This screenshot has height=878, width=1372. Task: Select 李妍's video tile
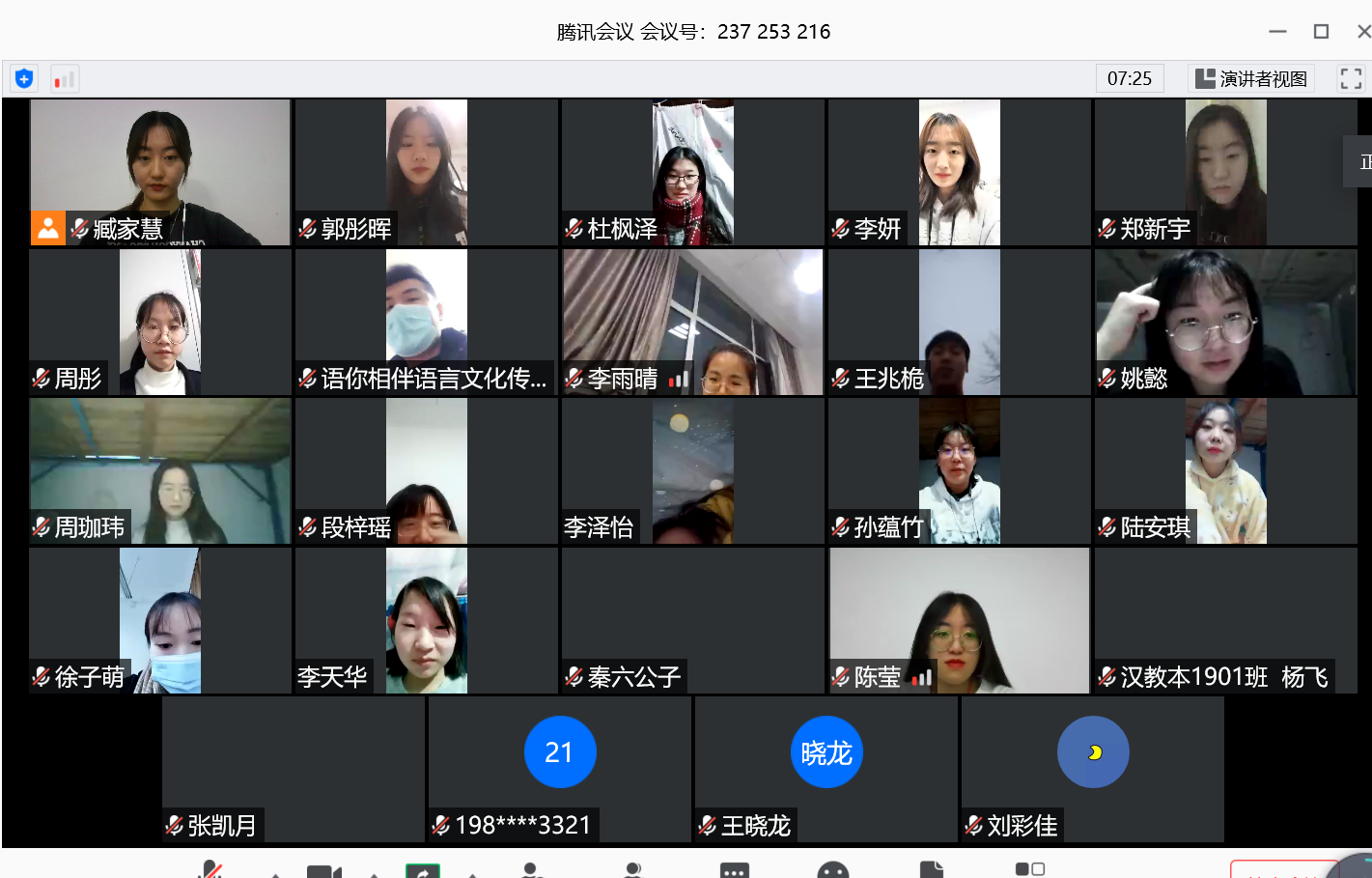(x=960, y=172)
